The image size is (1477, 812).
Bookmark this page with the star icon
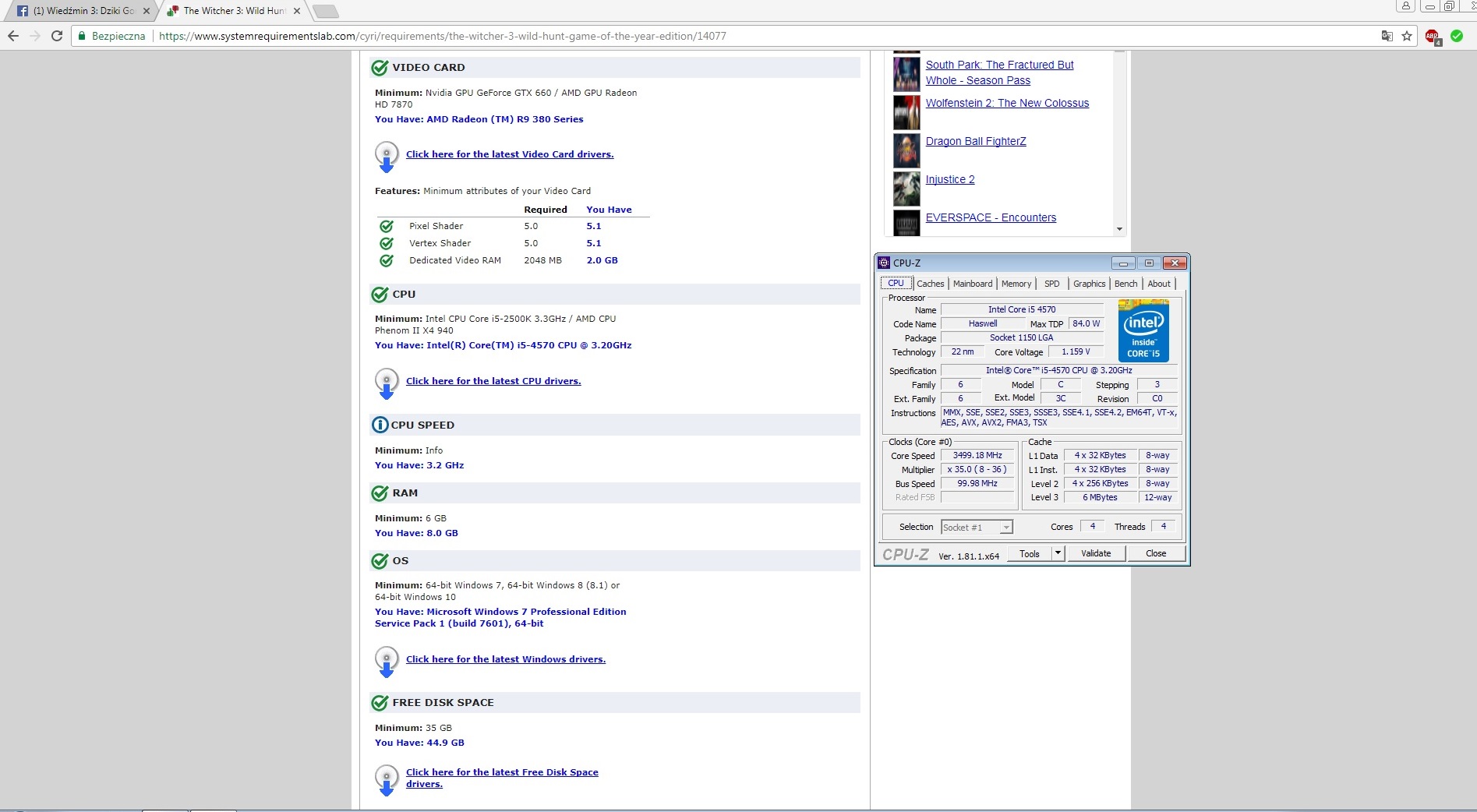coord(1407,36)
